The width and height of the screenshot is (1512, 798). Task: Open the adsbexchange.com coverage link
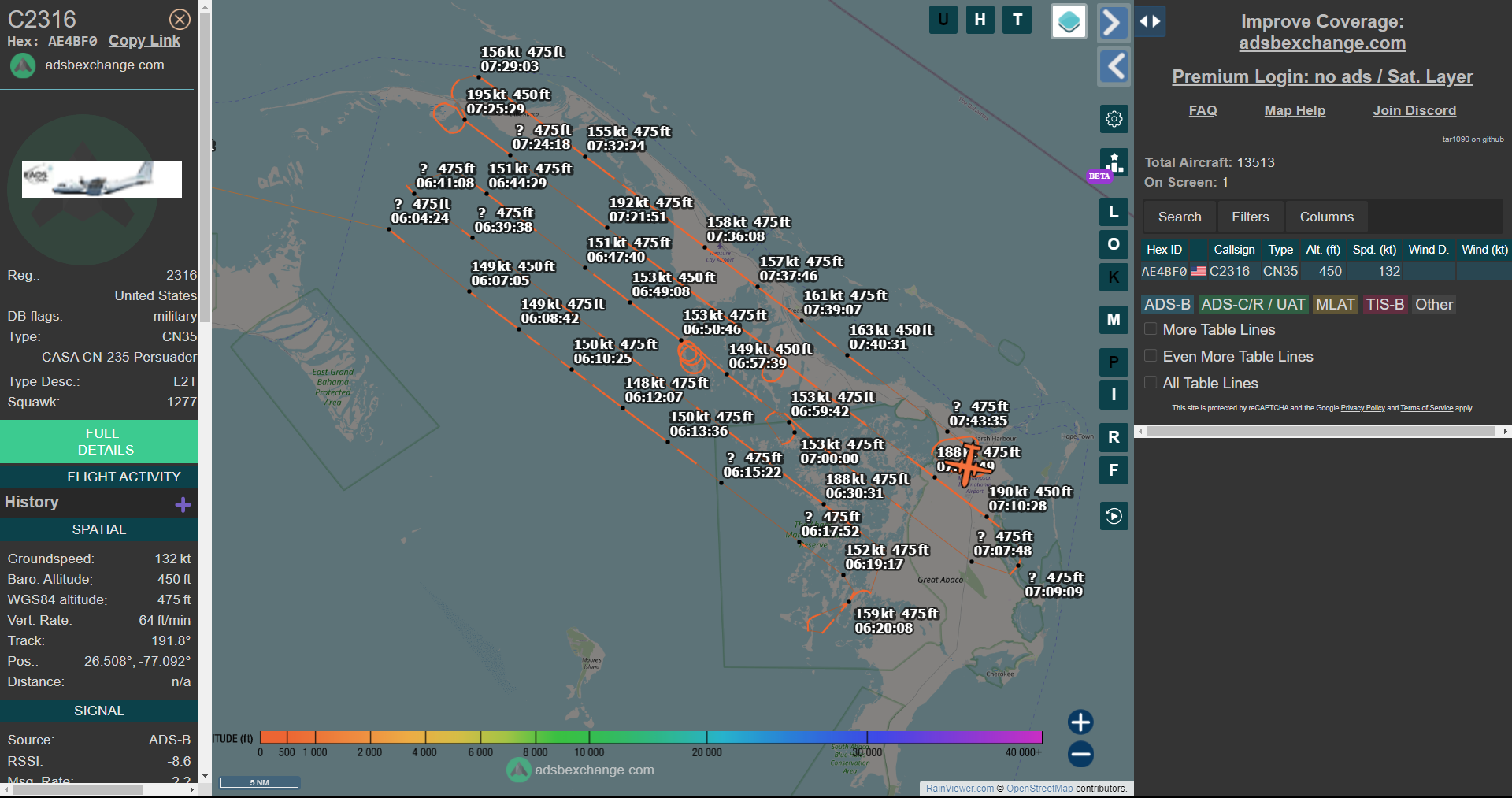coord(1322,43)
